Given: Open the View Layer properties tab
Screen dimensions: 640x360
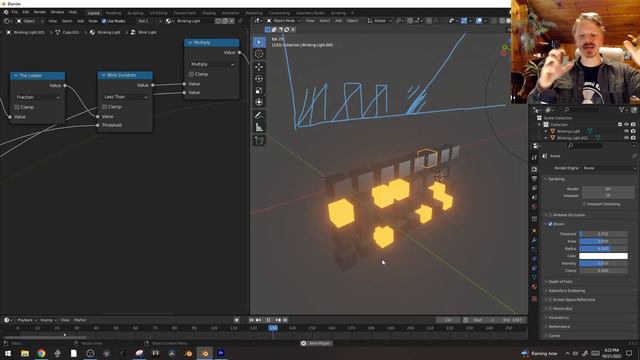Looking at the screenshot, I should click(534, 188).
